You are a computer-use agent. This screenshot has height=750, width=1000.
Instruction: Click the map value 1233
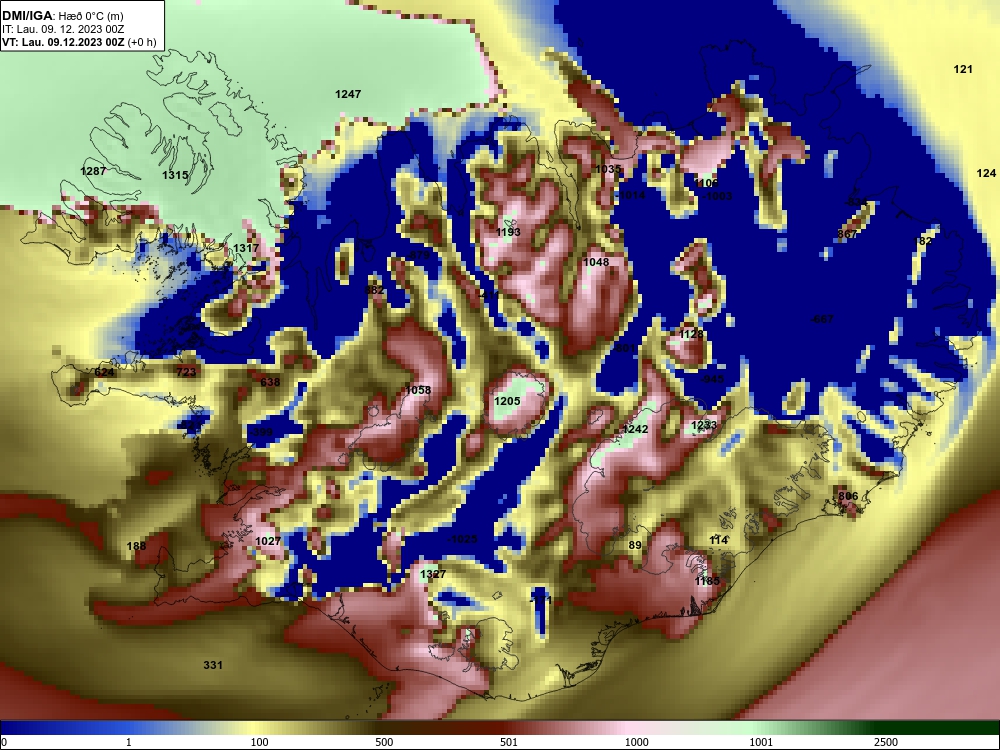[x=704, y=425]
